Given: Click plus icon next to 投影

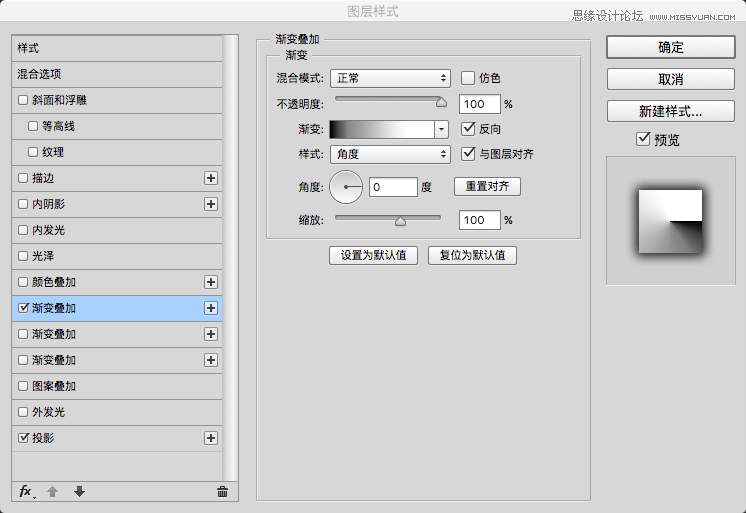Looking at the screenshot, I should pos(211,438).
